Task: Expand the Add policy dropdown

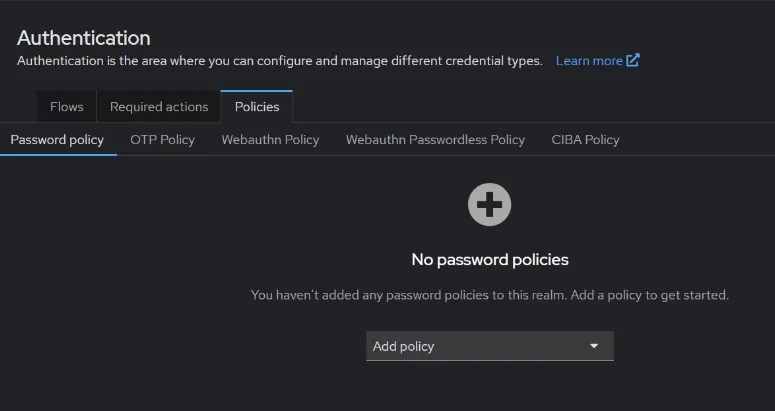Action: 490,346
